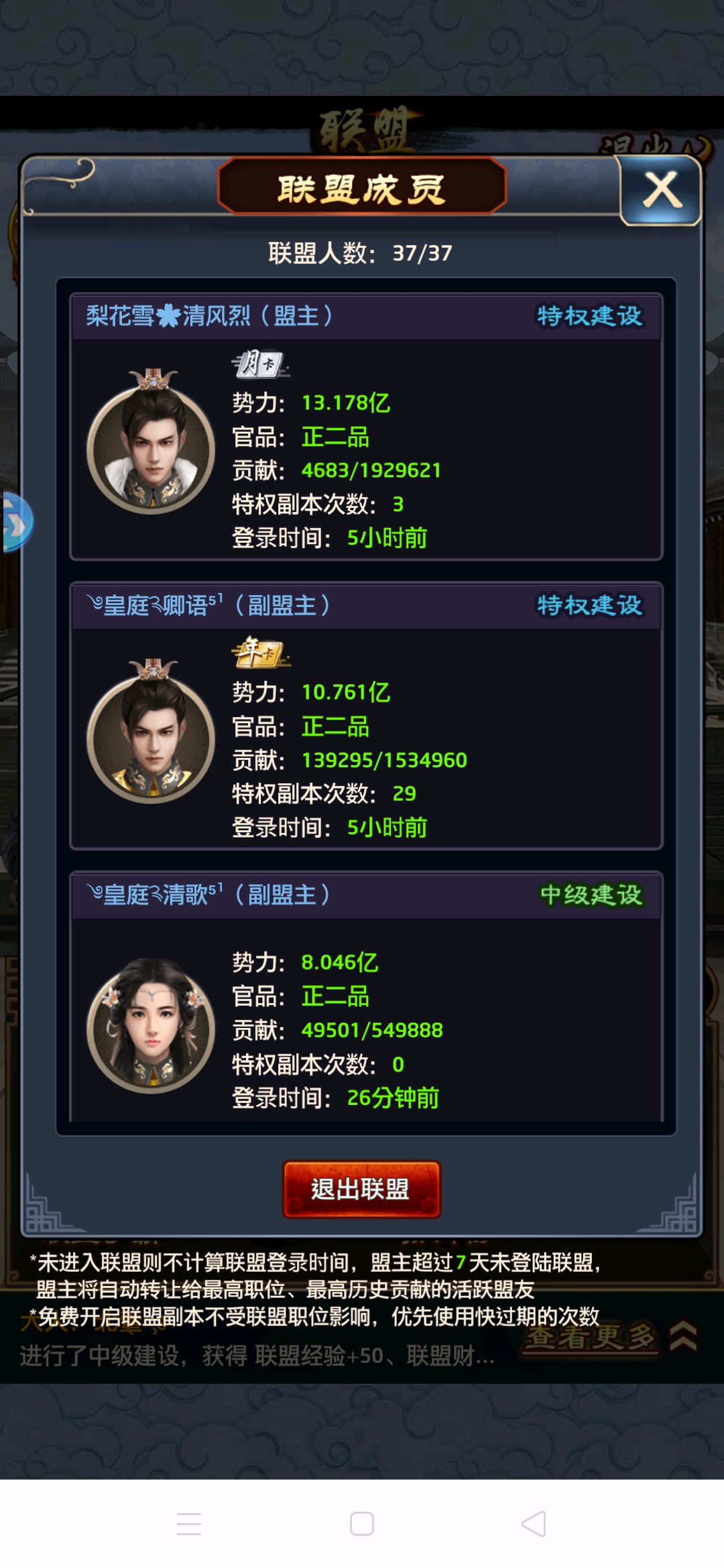Viewport: 724px width, 1568px height.
Task: Open avatar of 皇庭卿语 vice leader
Action: (152, 732)
